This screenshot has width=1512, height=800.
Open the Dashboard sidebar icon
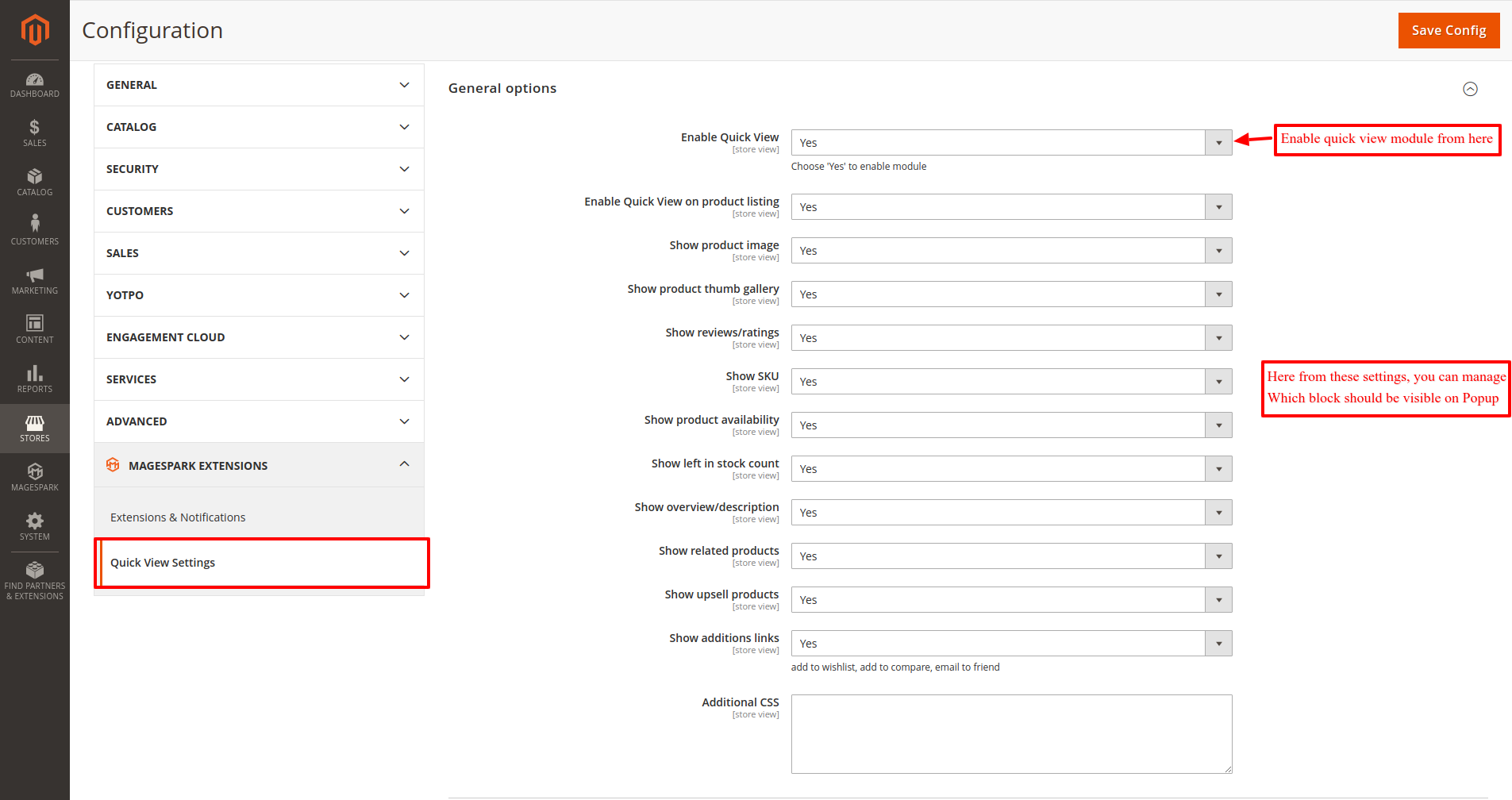(35, 79)
